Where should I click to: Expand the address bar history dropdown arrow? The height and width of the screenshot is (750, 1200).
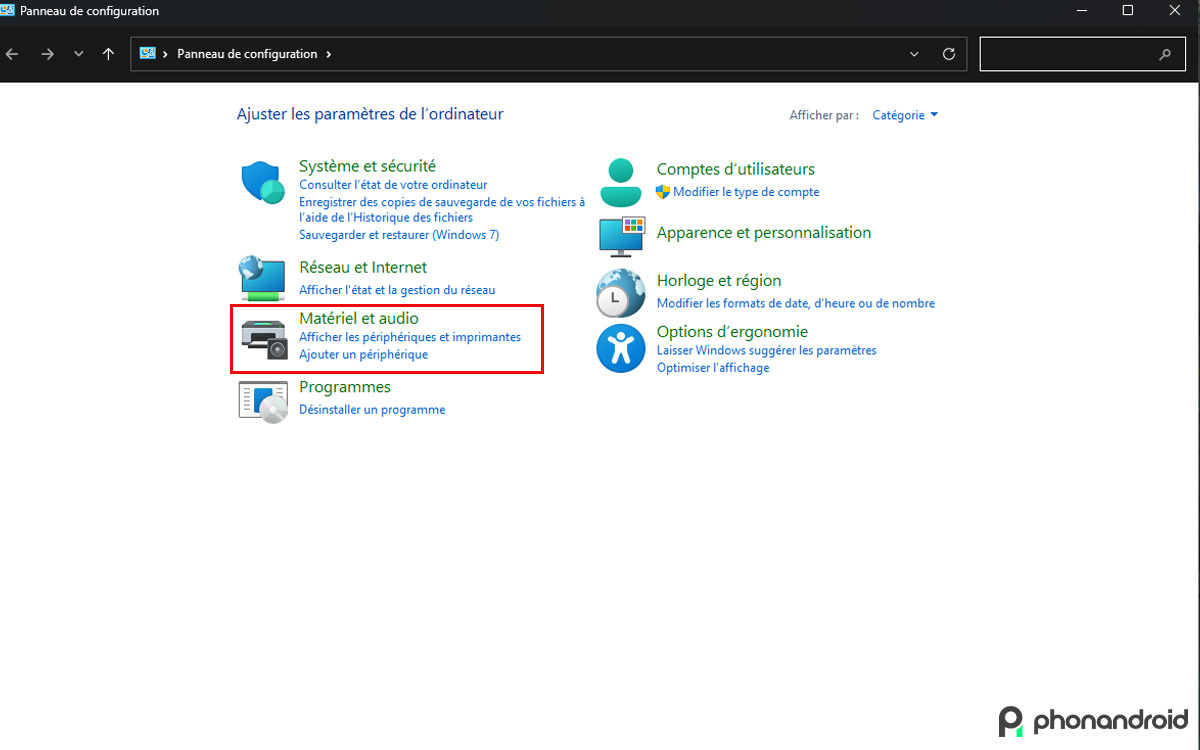913,53
